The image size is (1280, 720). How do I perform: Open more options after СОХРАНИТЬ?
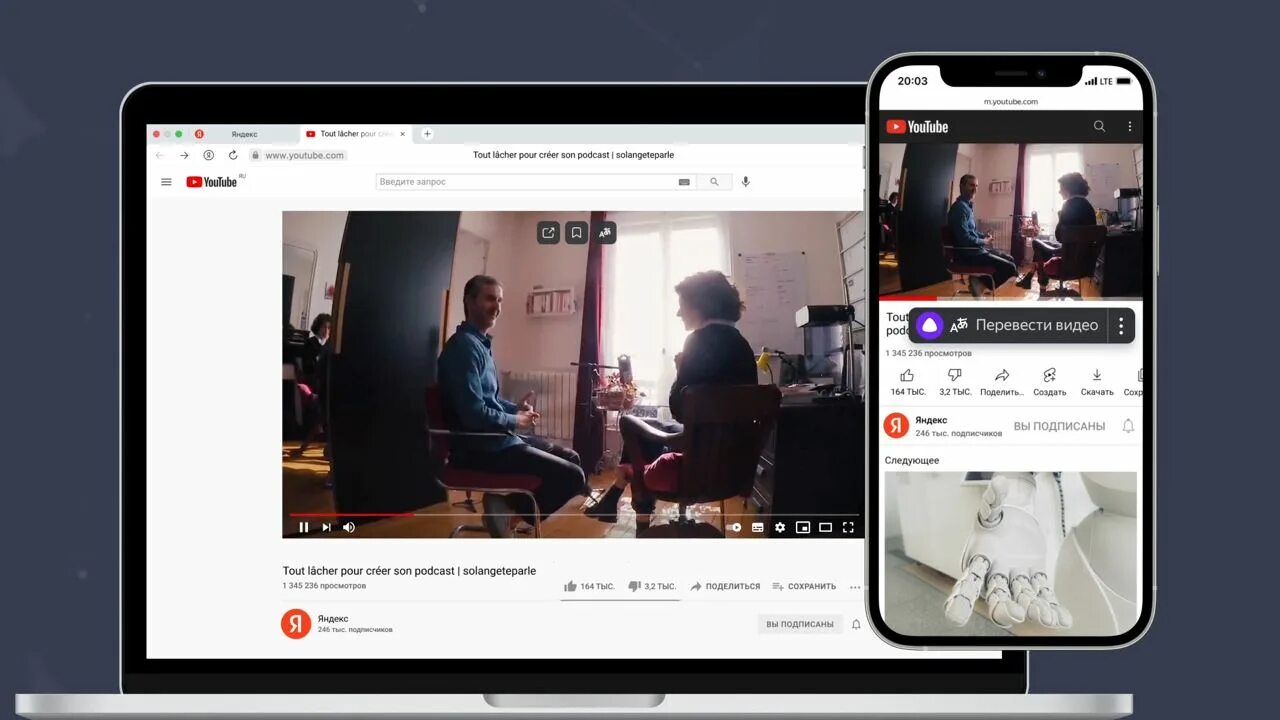pyautogui.click(x=855, y=586)
